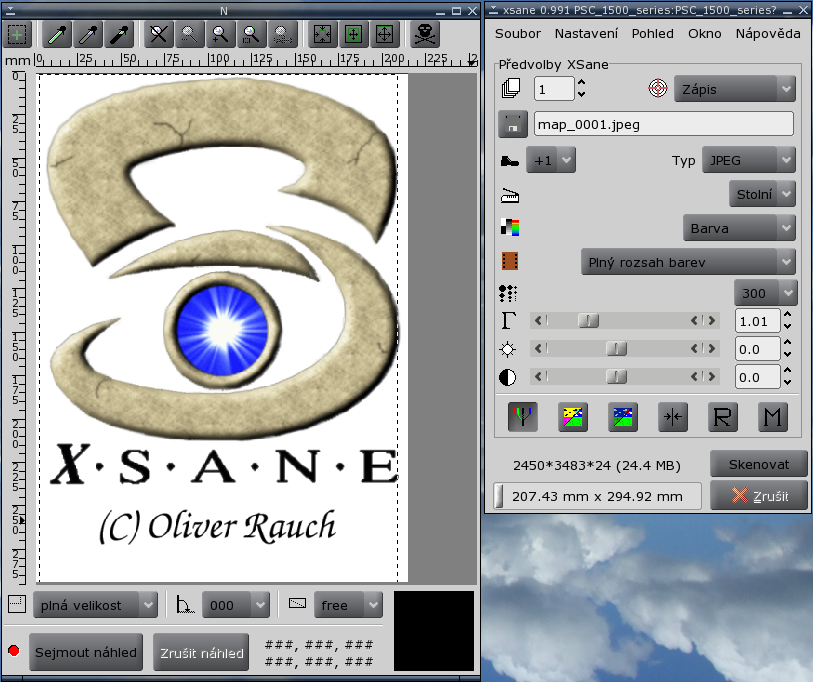
Task: Click the dashed box with green plus icon
Action: 17,35
